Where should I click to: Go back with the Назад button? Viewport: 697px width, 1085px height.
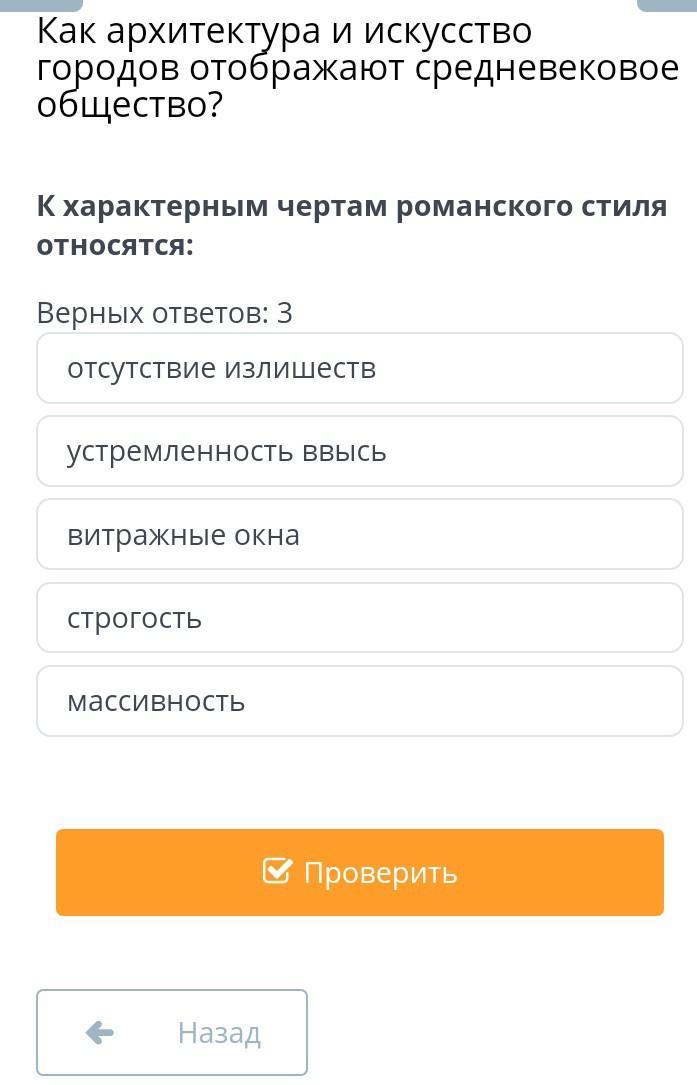click(172, 1032)
